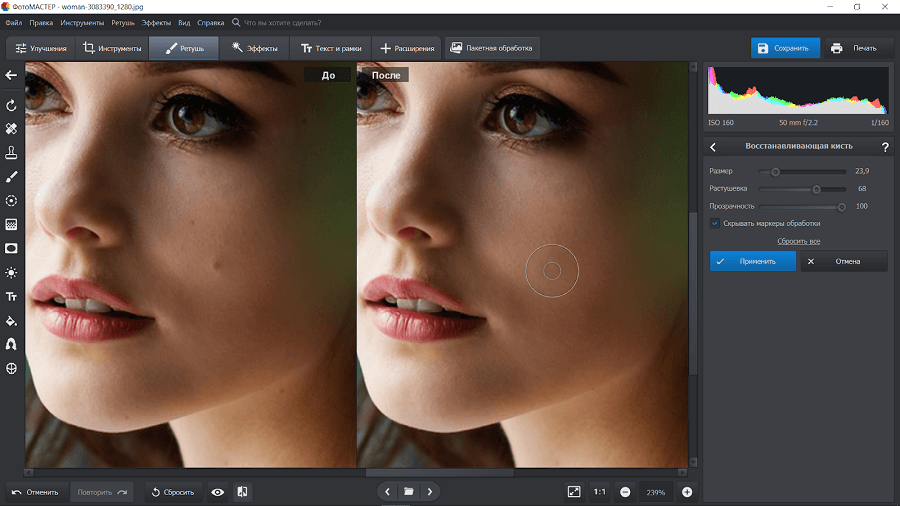Select the healing bandage tool in sidebar
This screenshot has height=506, width=900.
tap(11, 129)
